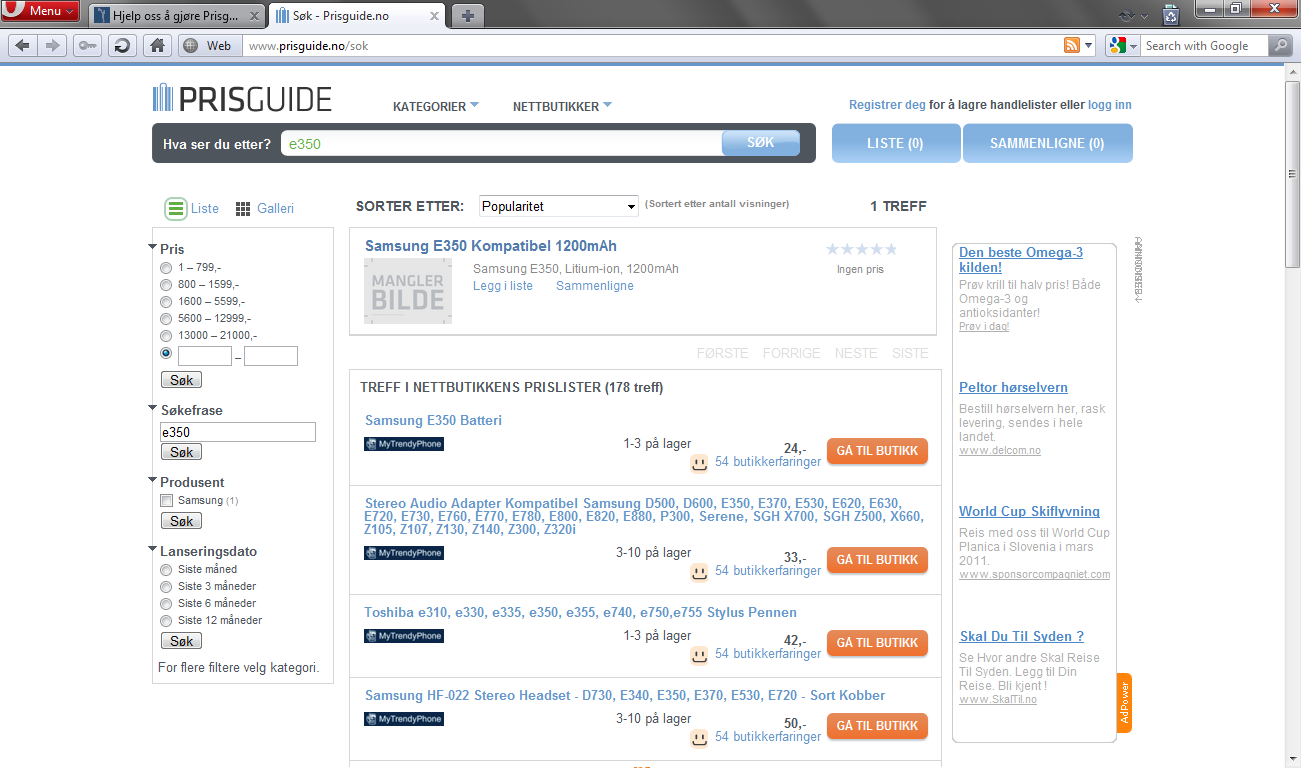Click the browser forward arrow

coord(53,45)
